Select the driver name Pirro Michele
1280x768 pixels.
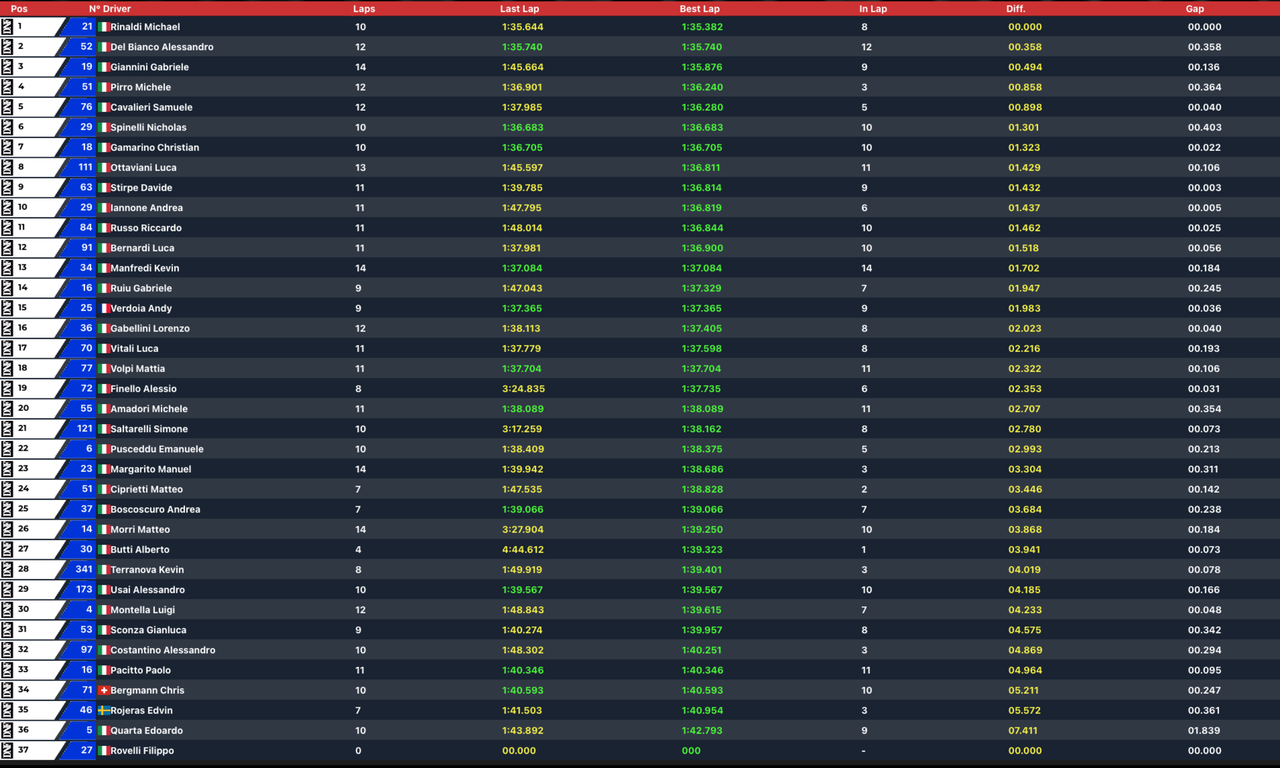(139, 87)
